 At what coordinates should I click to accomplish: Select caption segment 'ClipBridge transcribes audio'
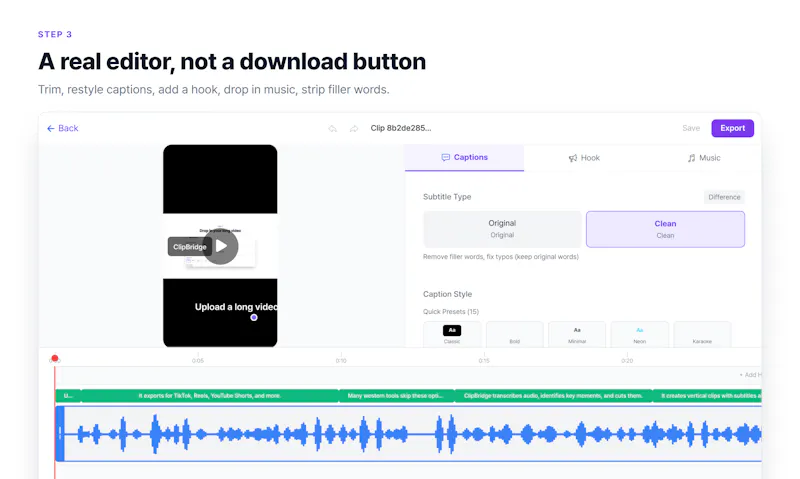click(553, 396)
